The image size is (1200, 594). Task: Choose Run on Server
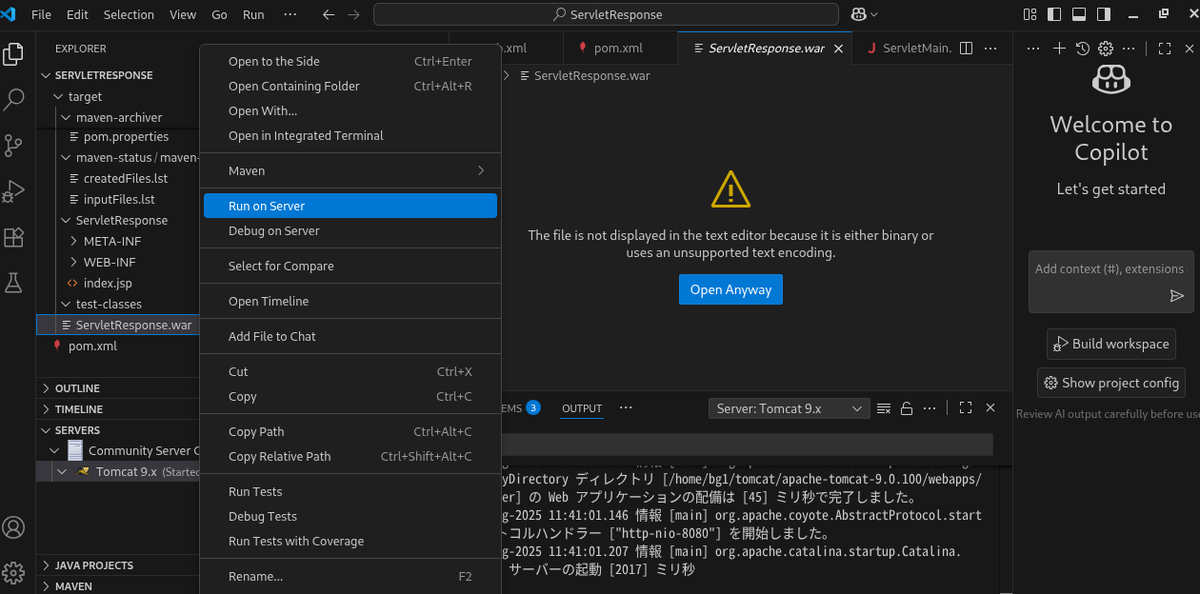pos(350,206)
